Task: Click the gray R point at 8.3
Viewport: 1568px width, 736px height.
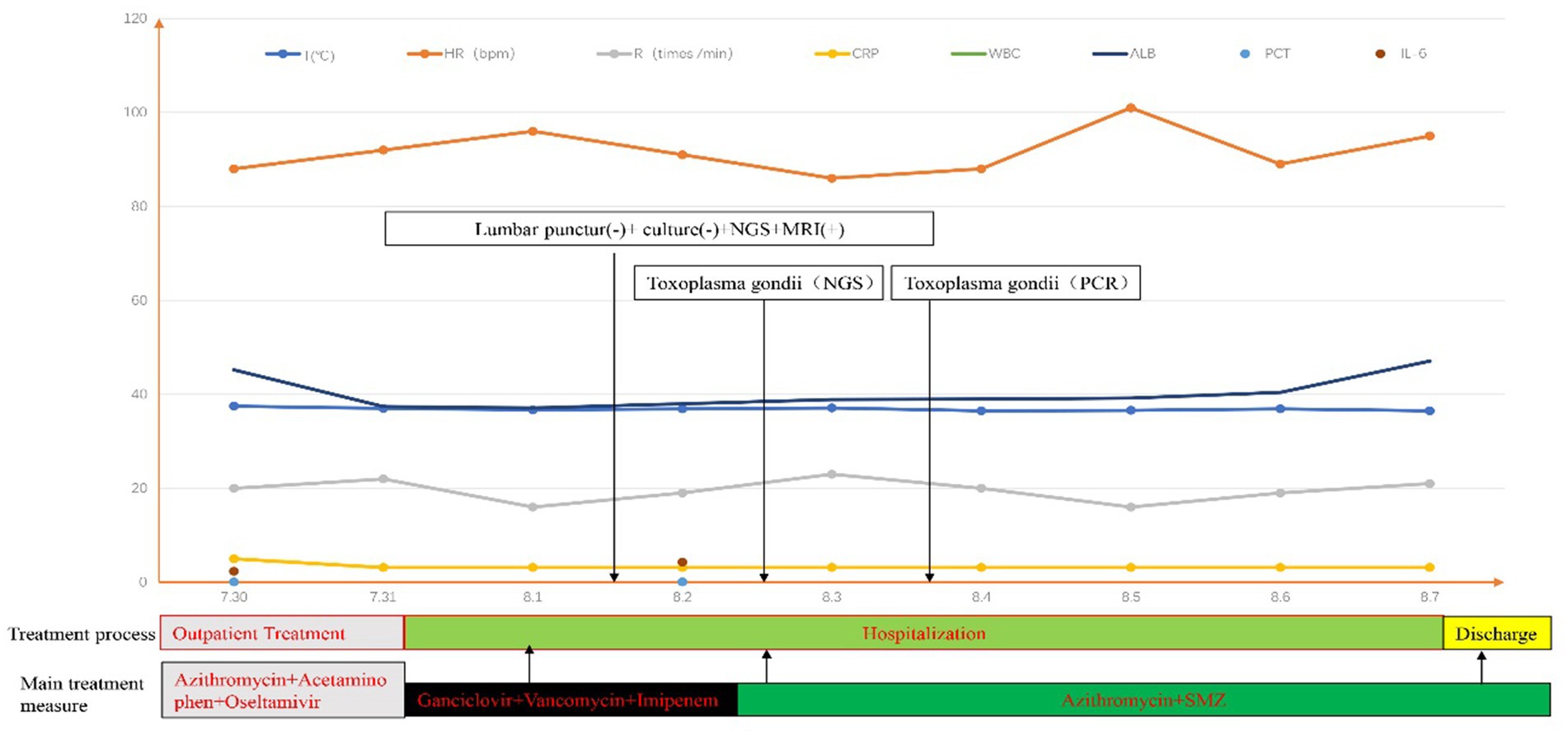Action: [x=832, y=474]
